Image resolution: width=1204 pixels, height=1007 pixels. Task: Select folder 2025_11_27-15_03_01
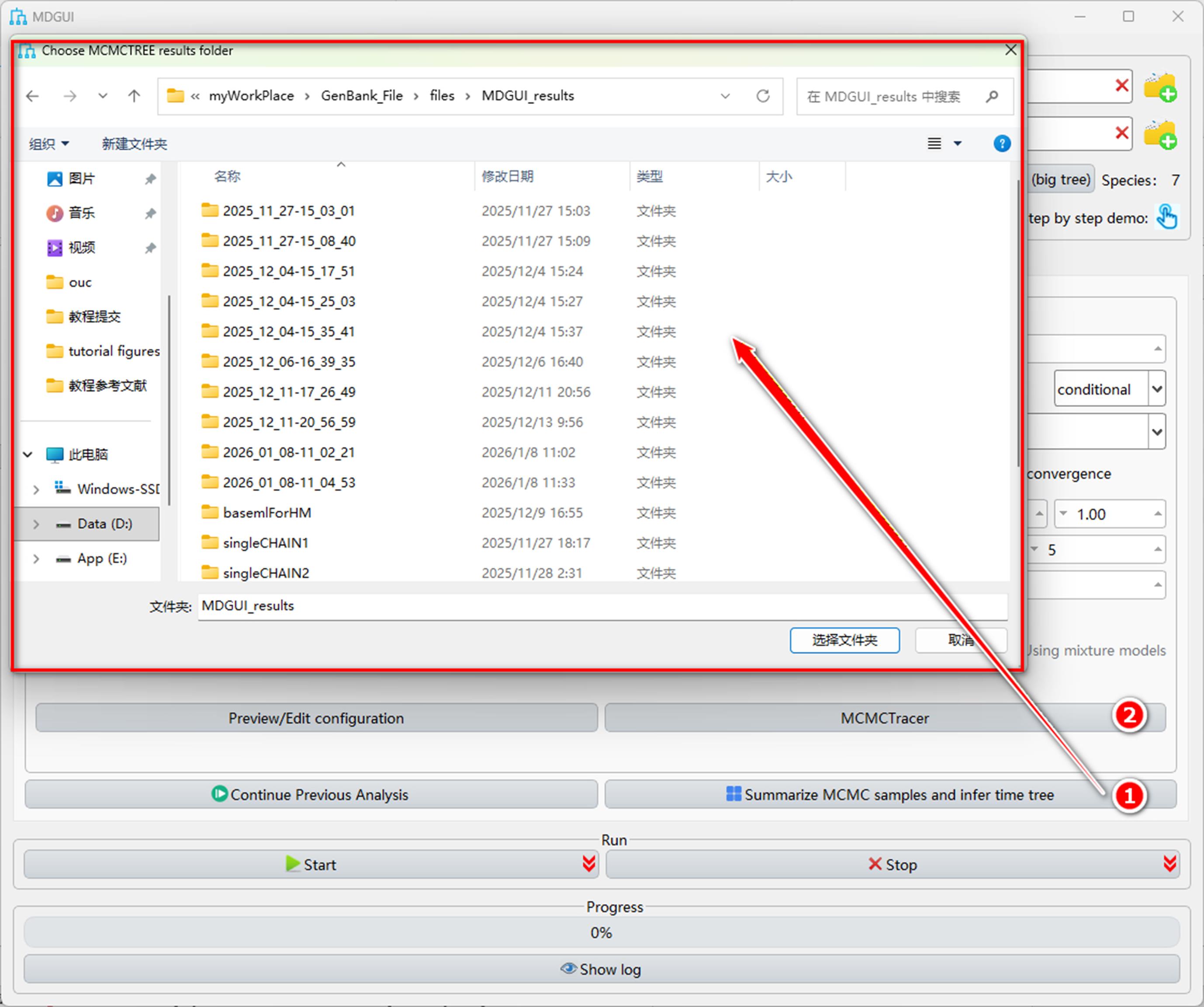289,211
